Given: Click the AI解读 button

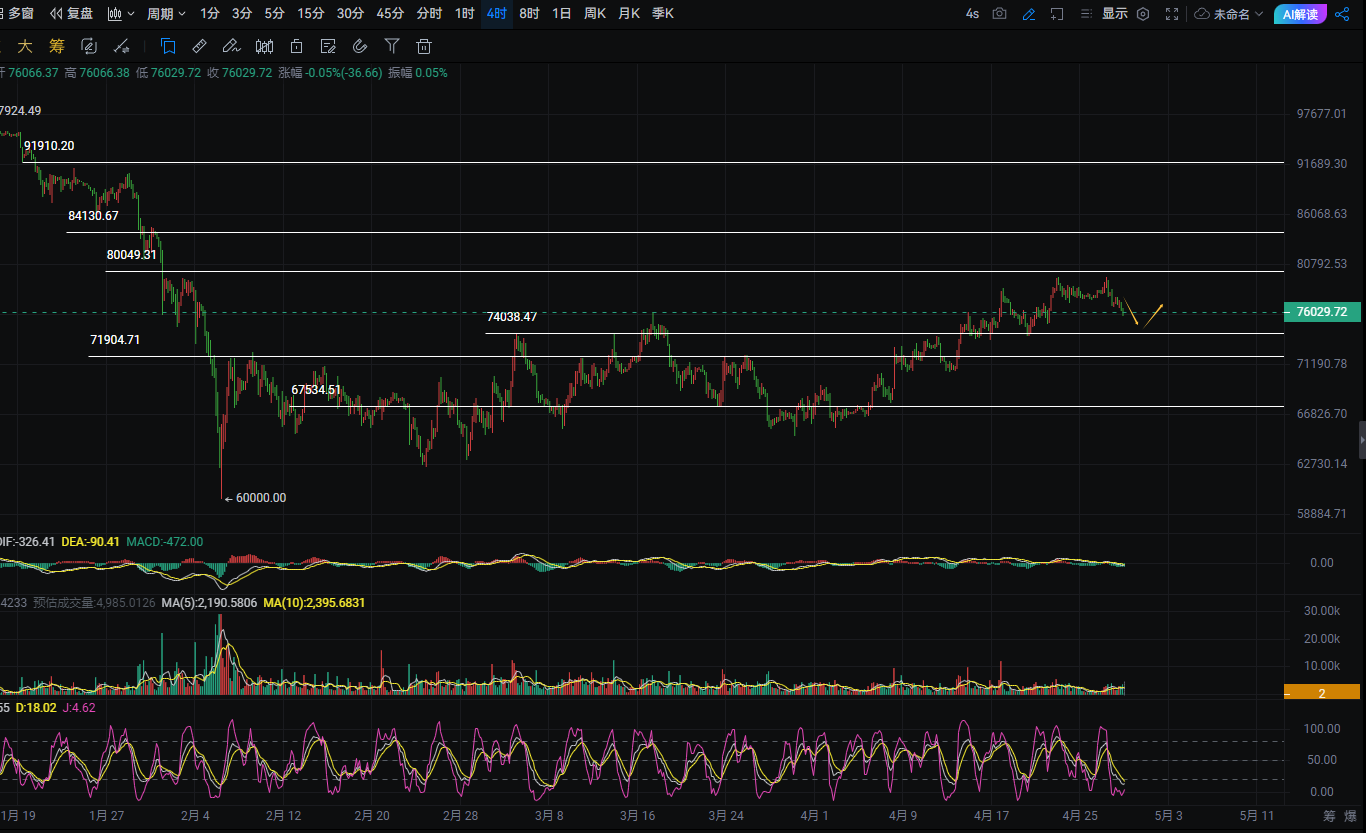Looking at the screenshot, I should pos(1299,14).
